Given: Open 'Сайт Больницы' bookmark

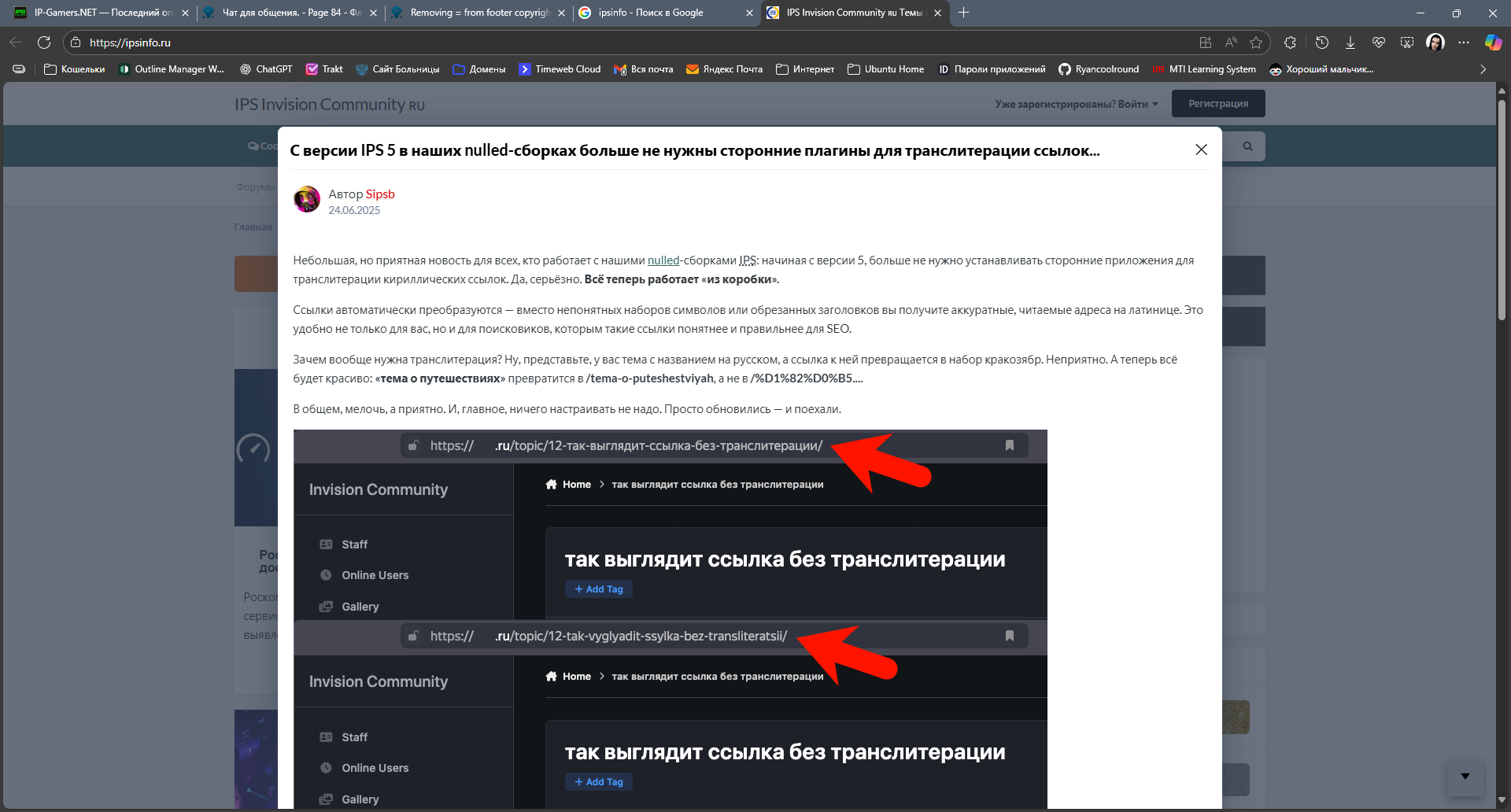Looking at the screenshot, I should pyautogui.click(x=397, y=69).
